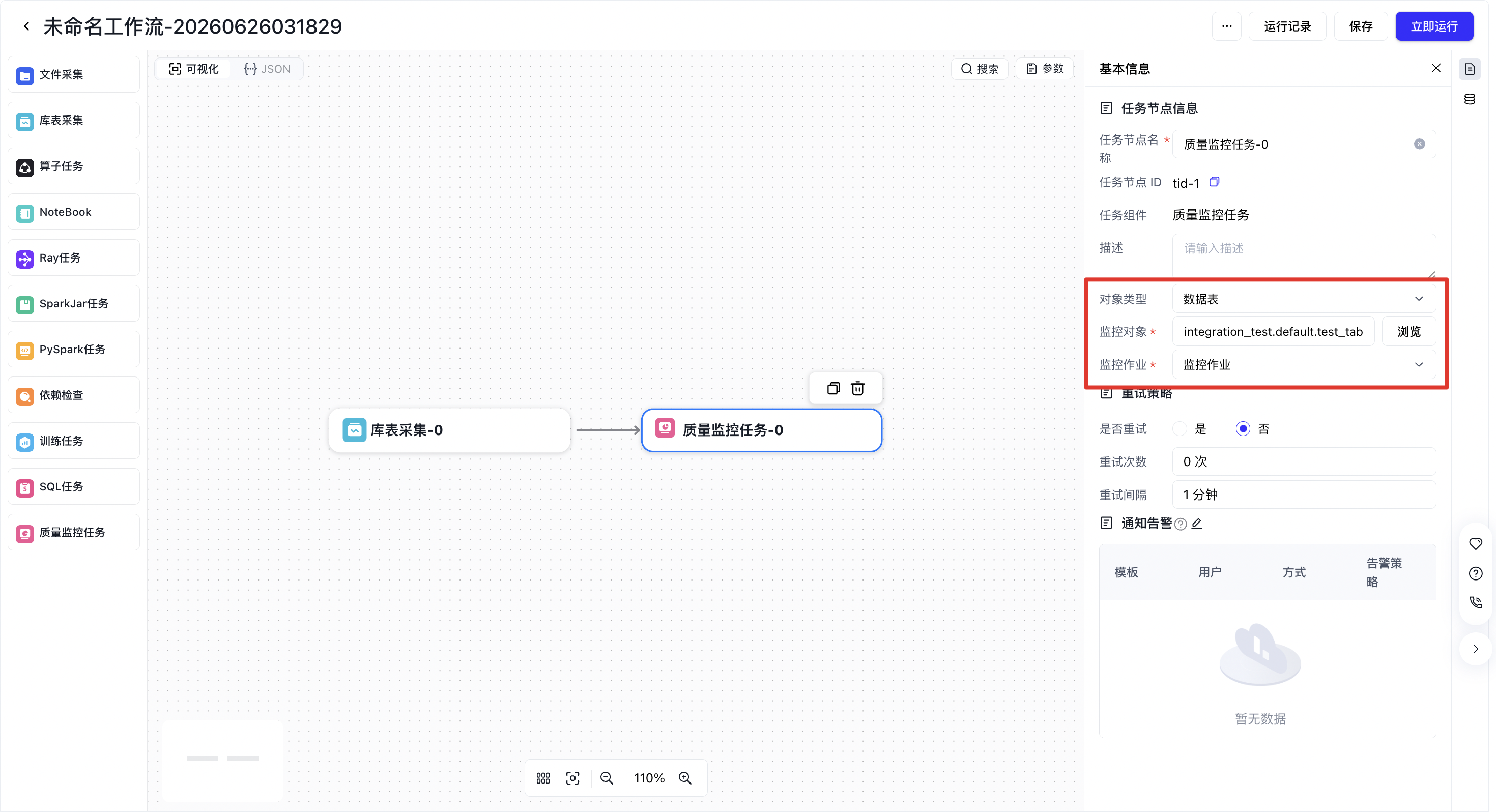Click the PySpark任务 component icon
Viewport: 1496px width, 812px height.
click(x=24, y=350)
